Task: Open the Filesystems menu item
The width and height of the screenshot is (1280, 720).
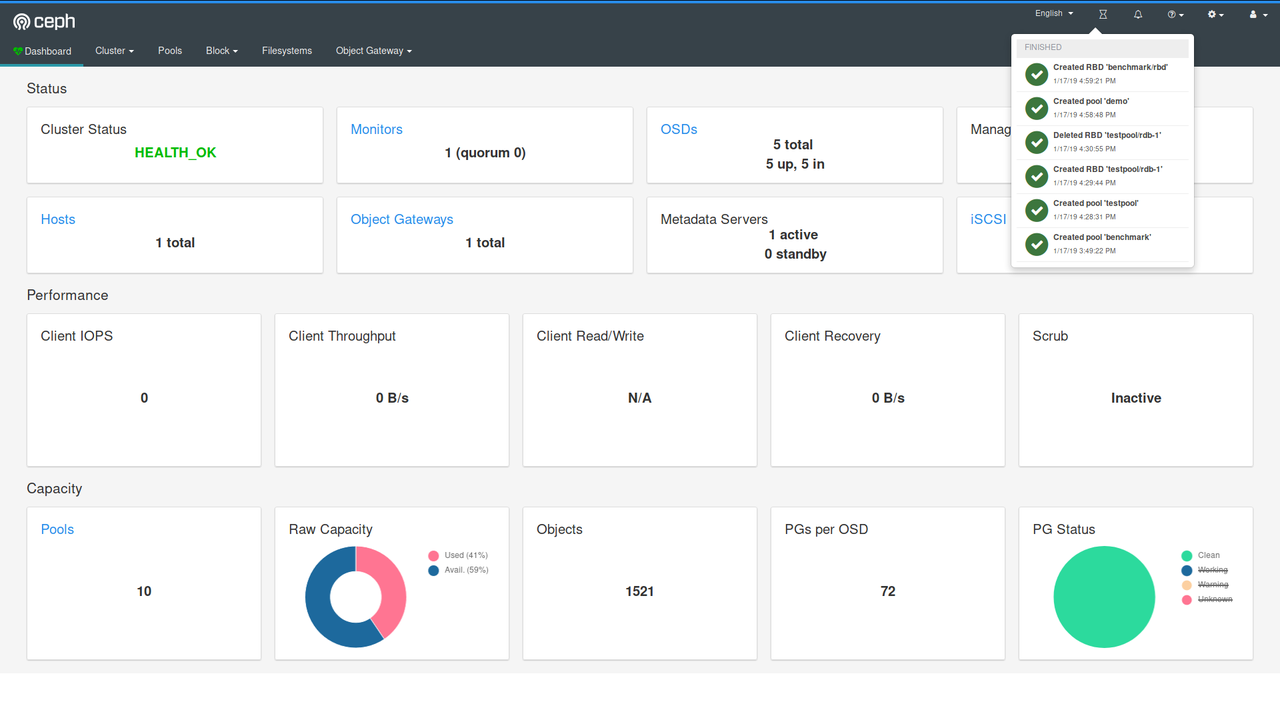Action: [x=287, y=51]
